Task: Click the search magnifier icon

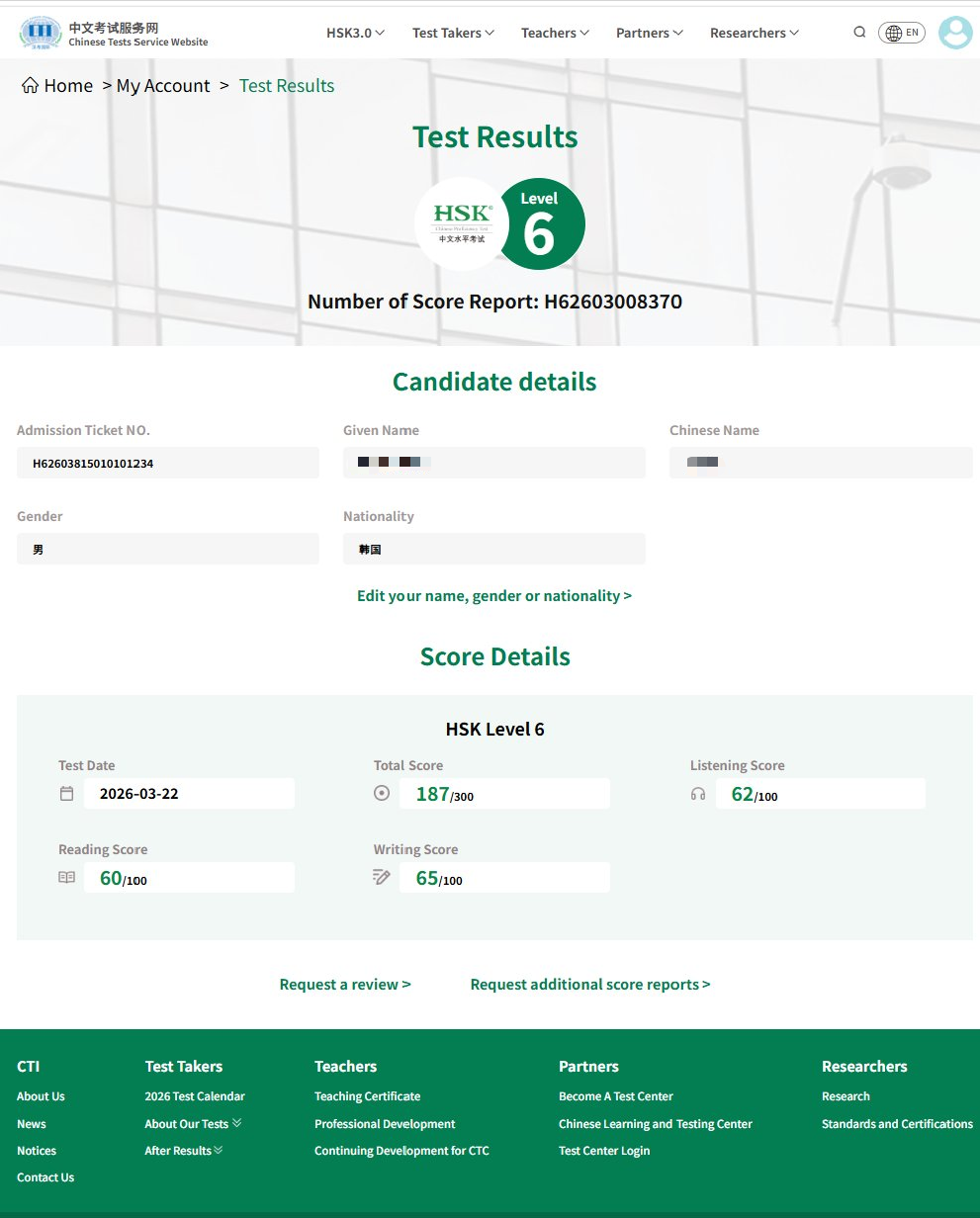Action: 859,33
